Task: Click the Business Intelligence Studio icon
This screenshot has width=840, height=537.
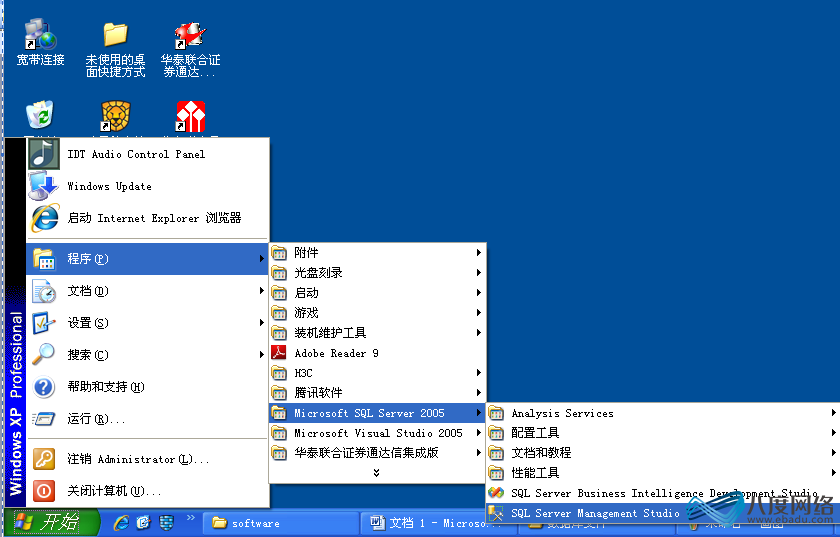Action: (496, 493)
